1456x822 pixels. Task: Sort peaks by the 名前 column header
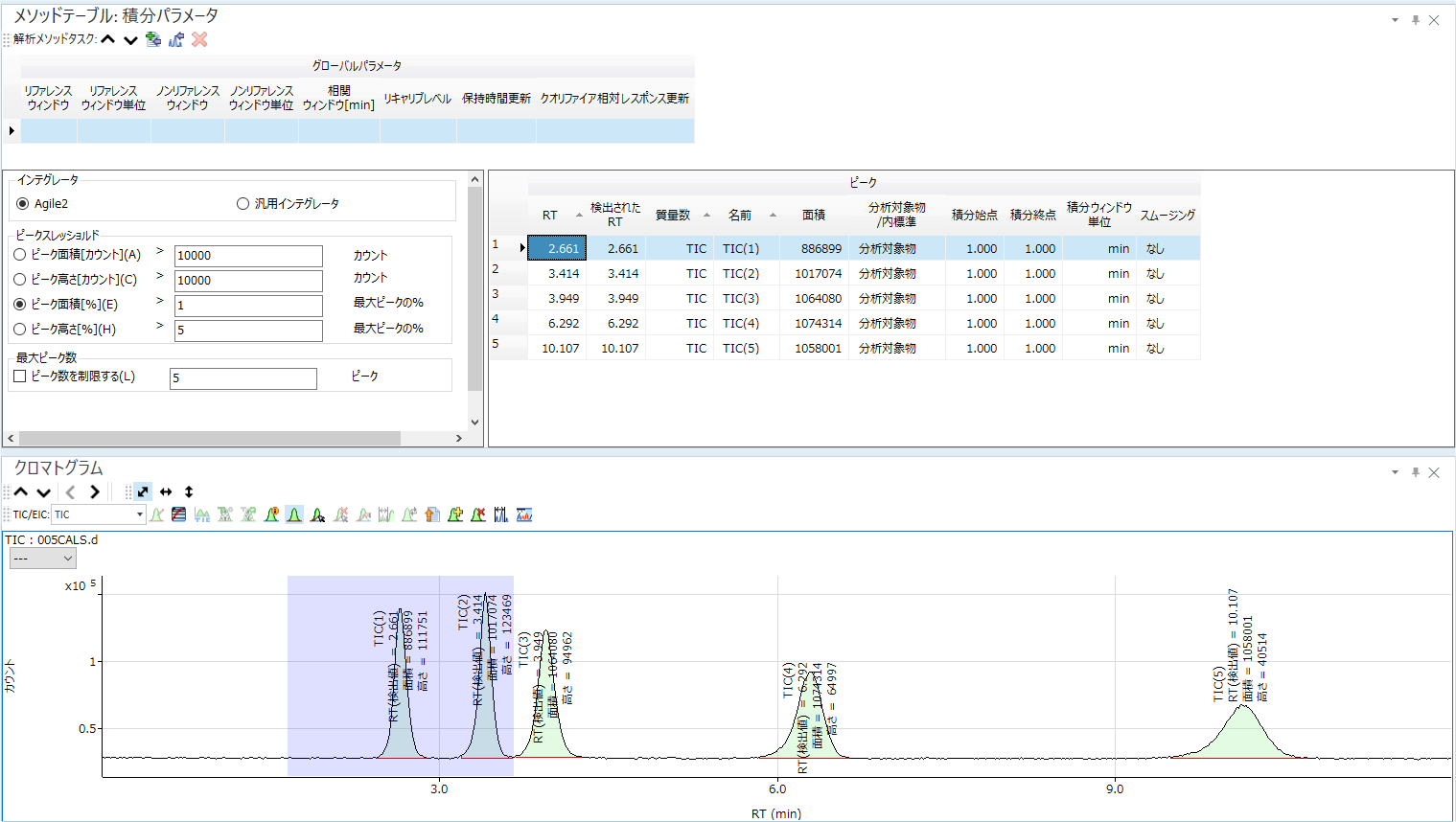[745, 215]
